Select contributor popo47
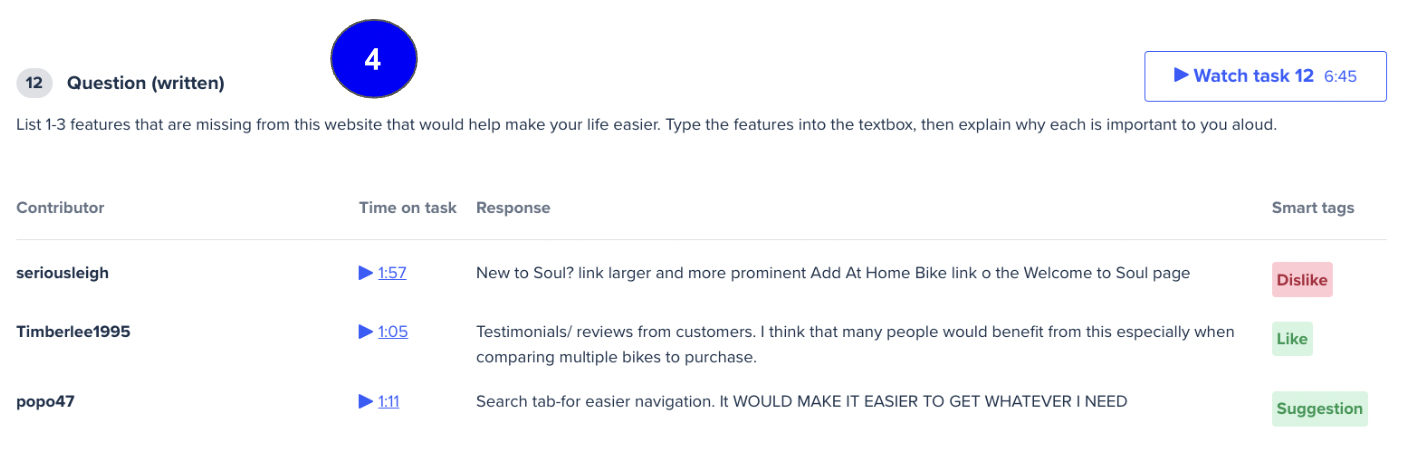The height and width of the screenshot is (454, 1402). click(45, 401)
